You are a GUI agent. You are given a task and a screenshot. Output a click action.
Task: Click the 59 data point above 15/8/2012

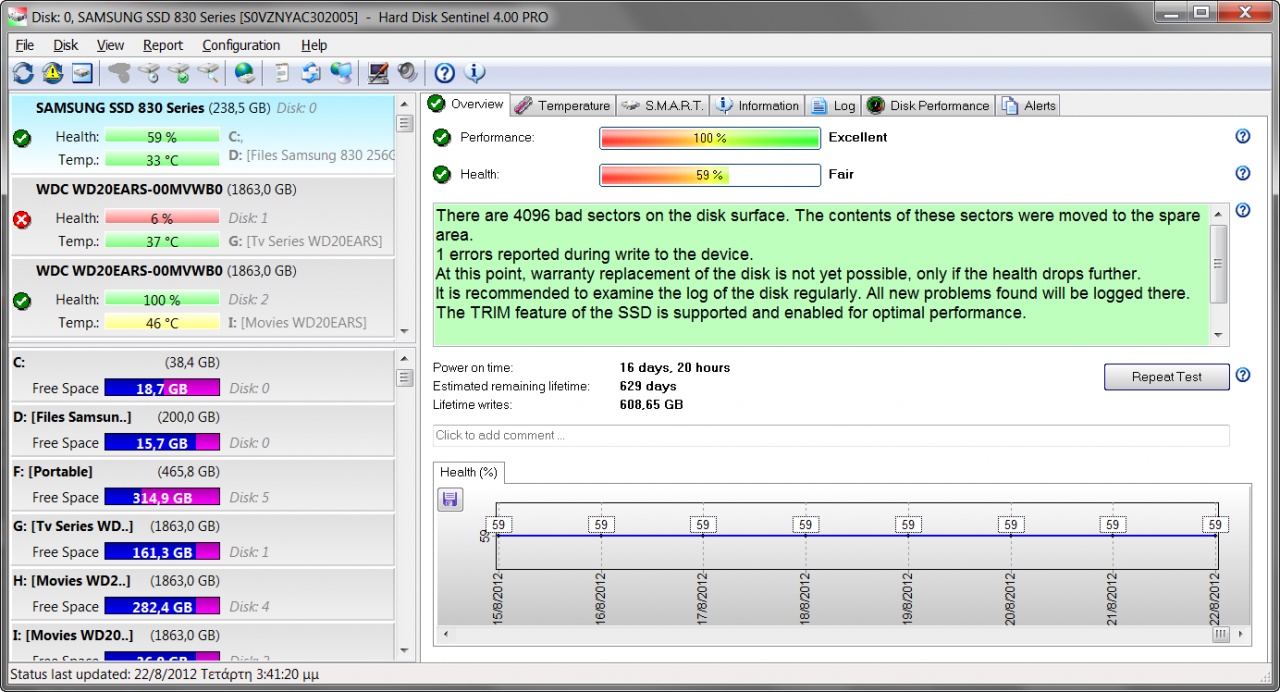(497, 525)
